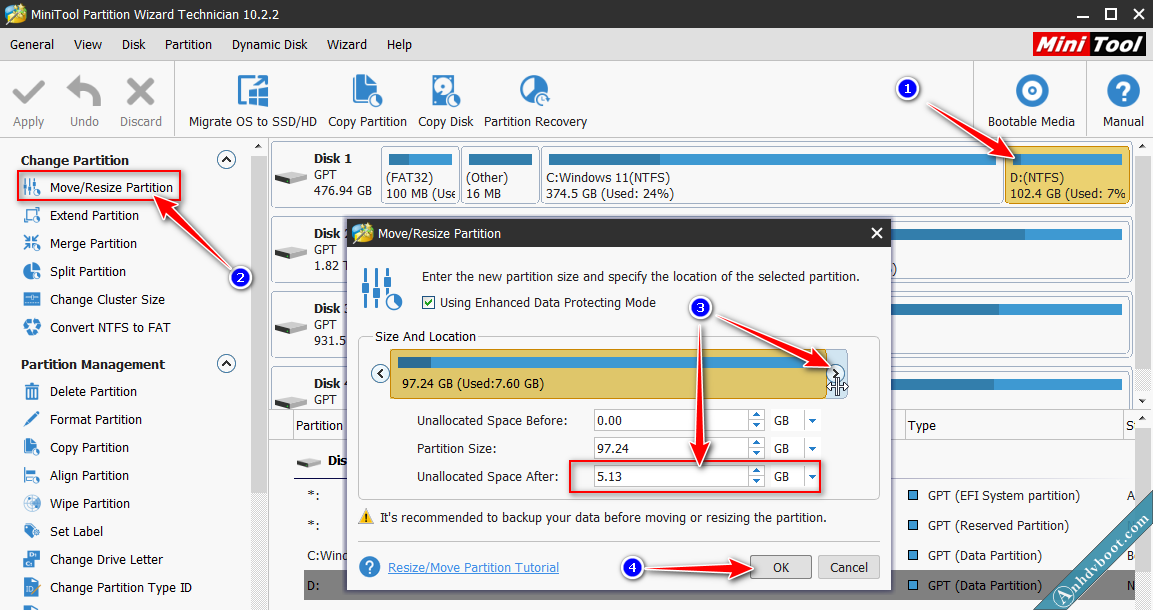Click the yellow partition bar in dialog
This screenshot has height=610, width=1153.
[608, 374]
